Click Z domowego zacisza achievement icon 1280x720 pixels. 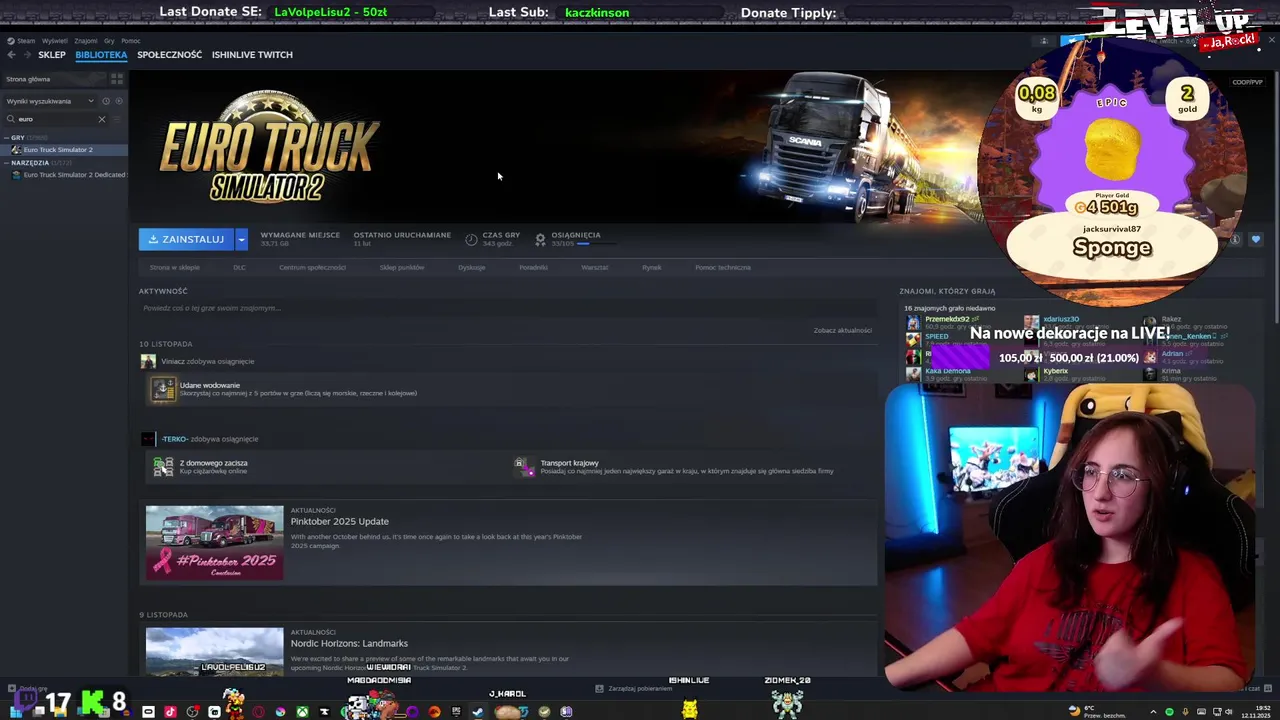[163, 467]
